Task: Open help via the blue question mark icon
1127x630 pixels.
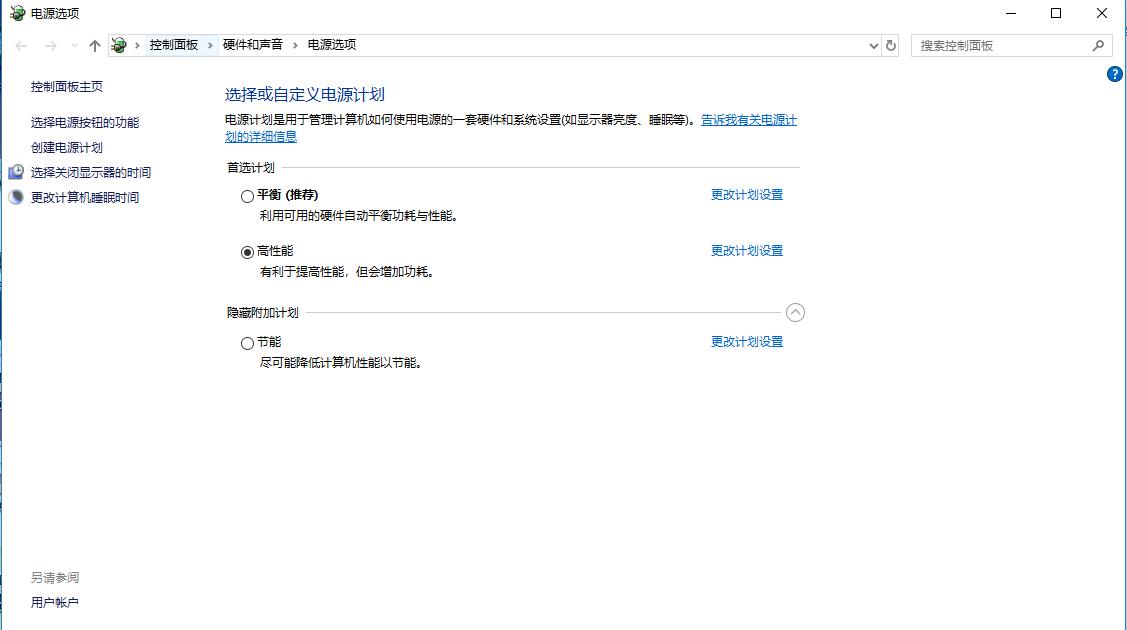Action: (1115, 73)
